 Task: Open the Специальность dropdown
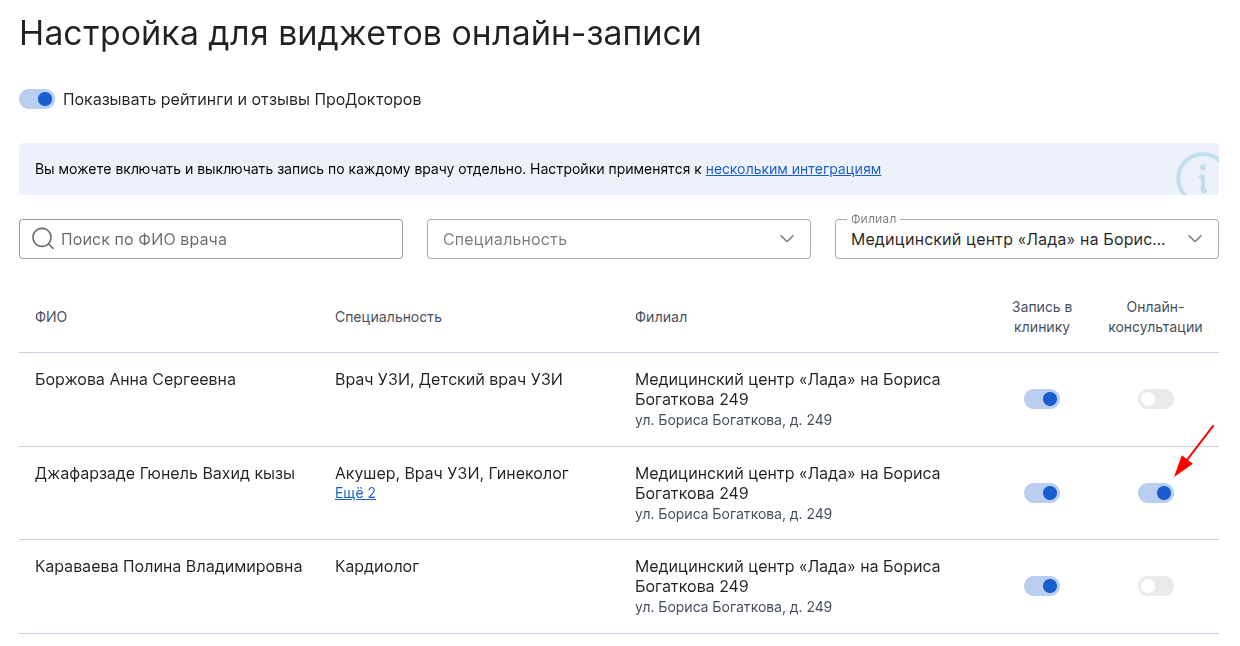[x=618, y=239]
